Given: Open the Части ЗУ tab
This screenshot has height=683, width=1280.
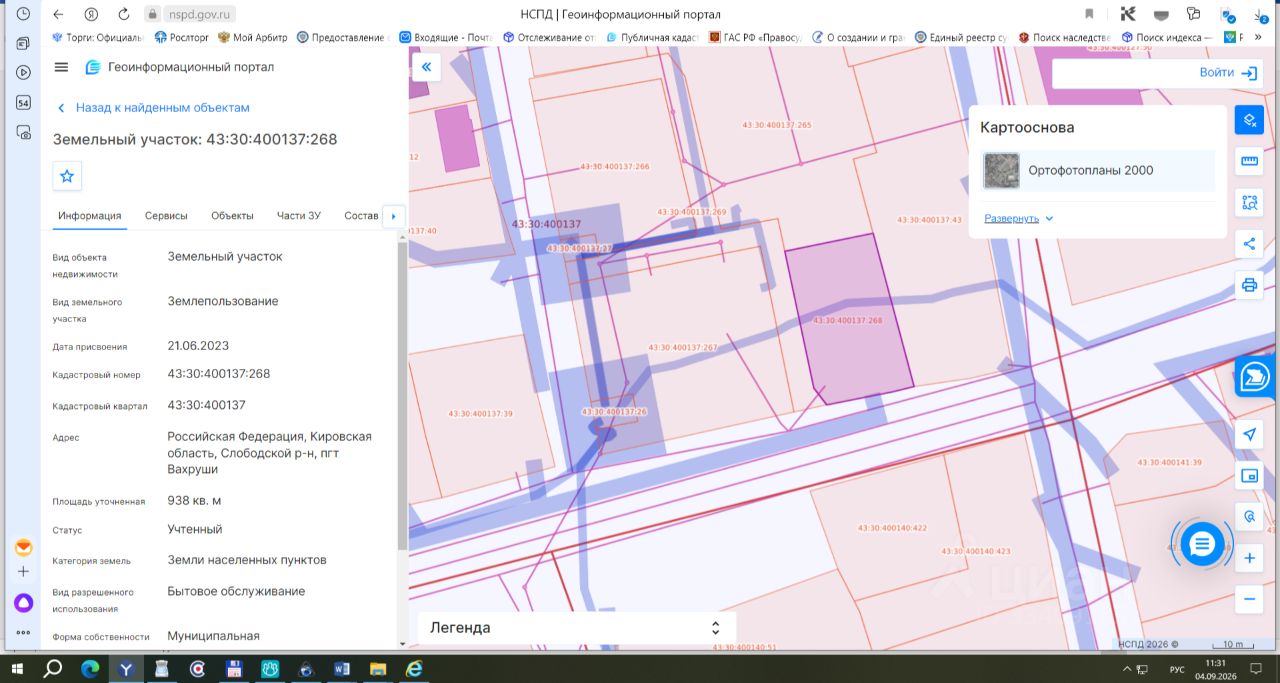Looking at the screenshot, I should coord(299,216).
